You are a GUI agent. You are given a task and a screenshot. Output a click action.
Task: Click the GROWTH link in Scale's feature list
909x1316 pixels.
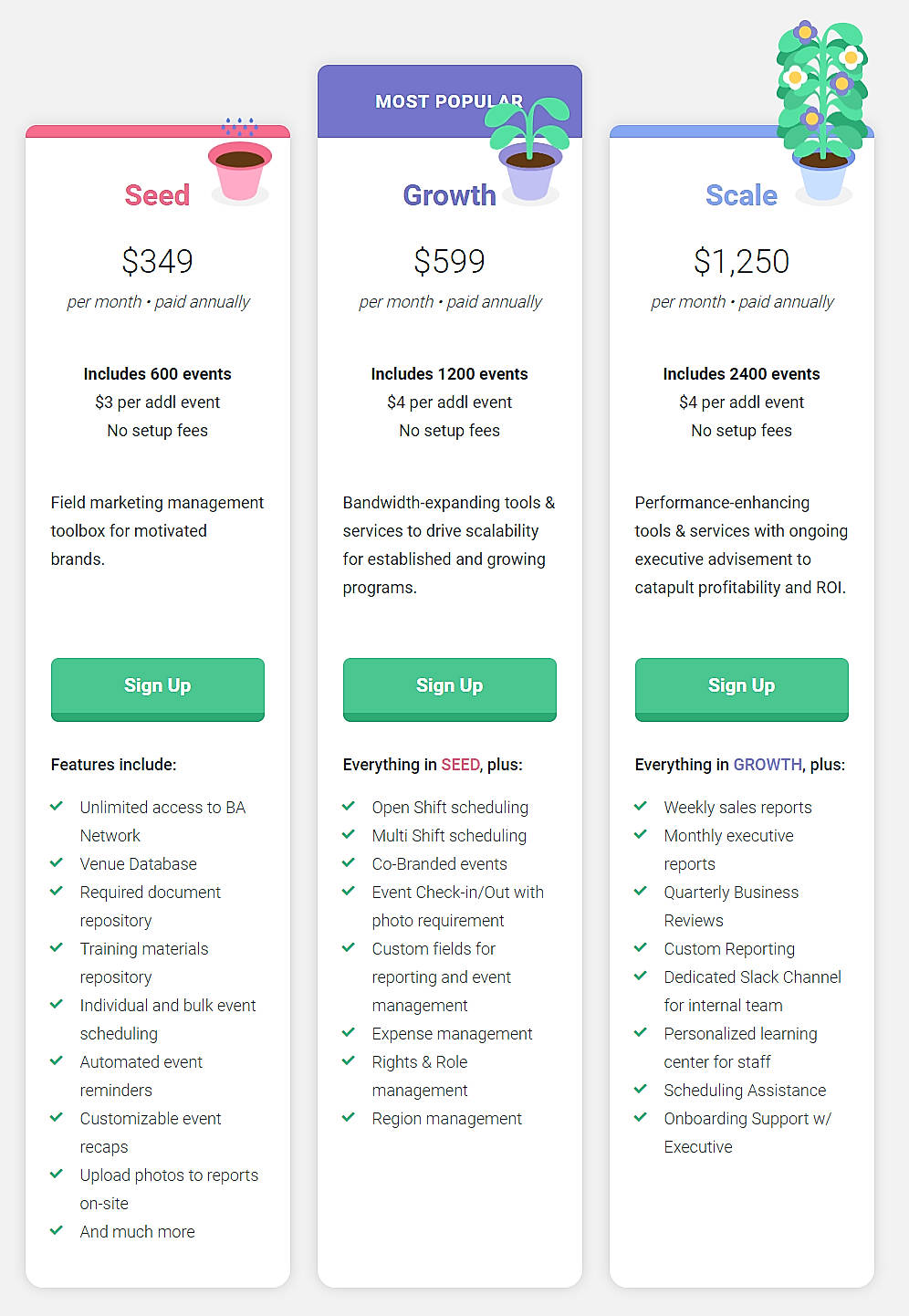tap(768, 764)
